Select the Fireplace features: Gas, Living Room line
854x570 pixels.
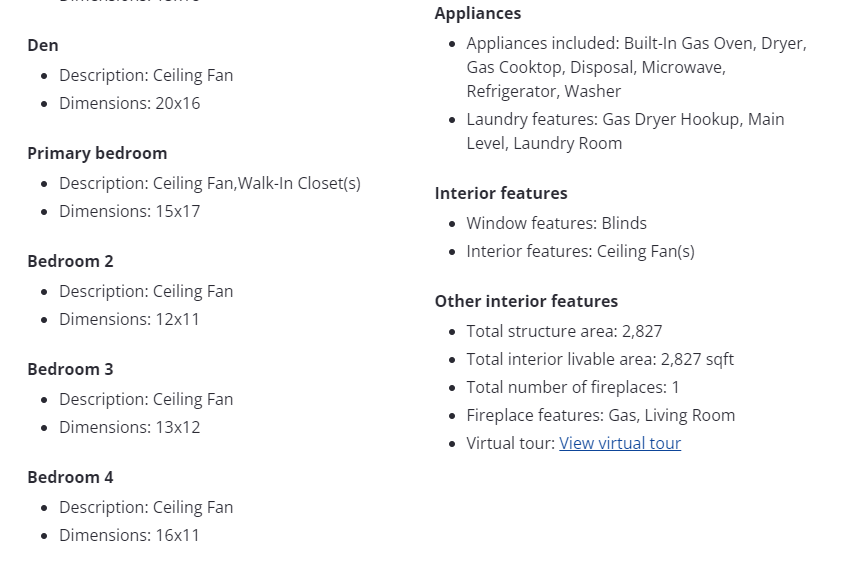coord(600,415)
